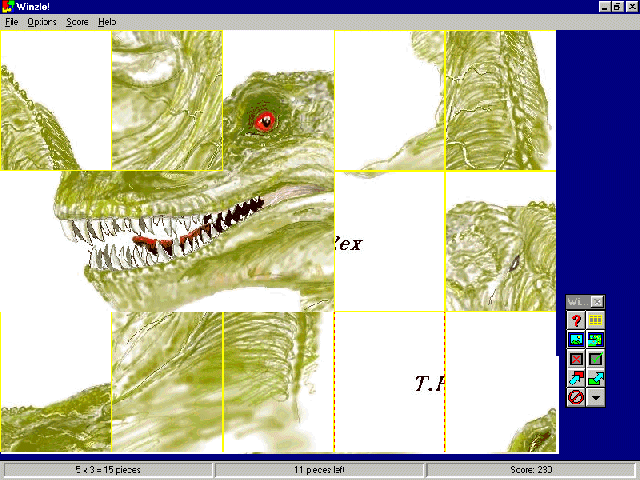The image size is (640, 480).
Task: Select the puzzle piece showing 'T.R' text
Action: [x=389, y=381]
